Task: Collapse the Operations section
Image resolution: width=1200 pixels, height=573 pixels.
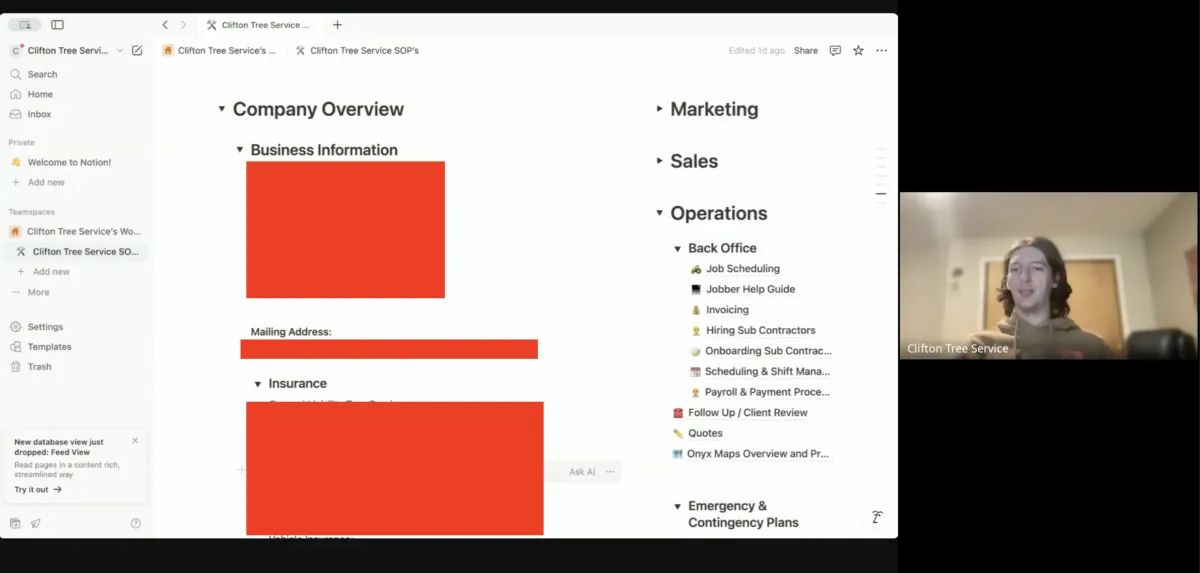Action: click(x=659, y=213)
